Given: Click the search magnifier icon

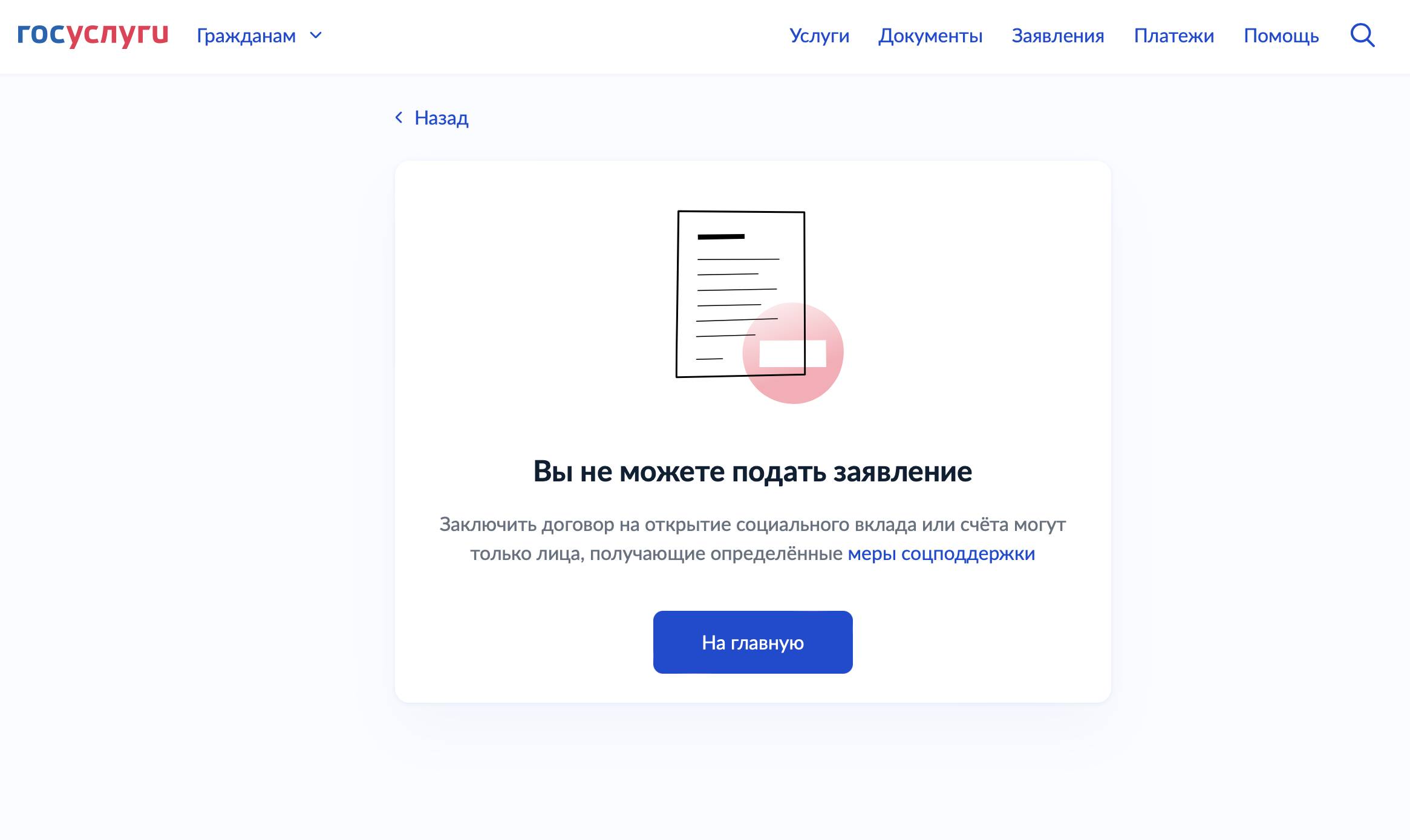Looking at the screenshot, I should tap(1363, 35).
